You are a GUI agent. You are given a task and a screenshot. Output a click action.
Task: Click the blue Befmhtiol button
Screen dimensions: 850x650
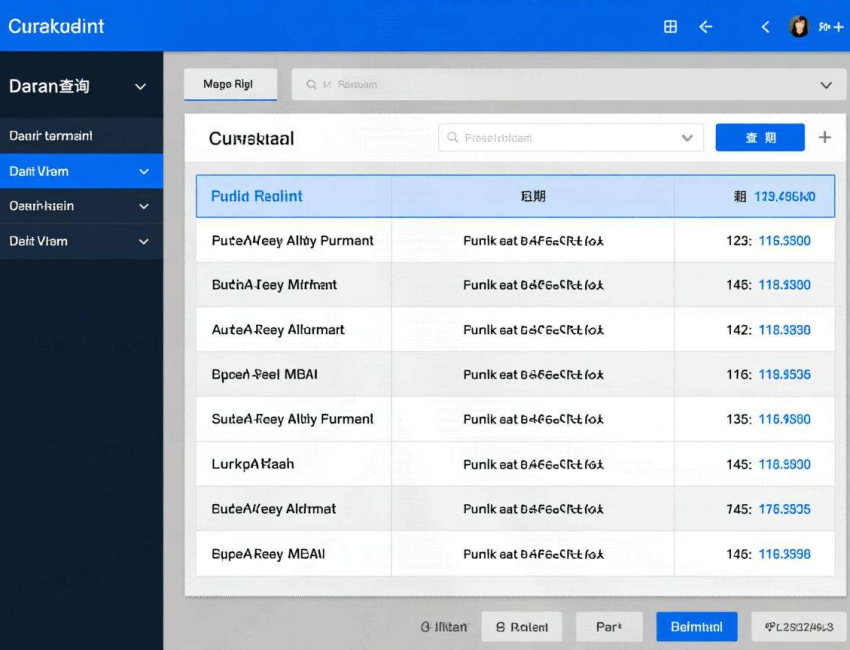(x=696, y=627)
